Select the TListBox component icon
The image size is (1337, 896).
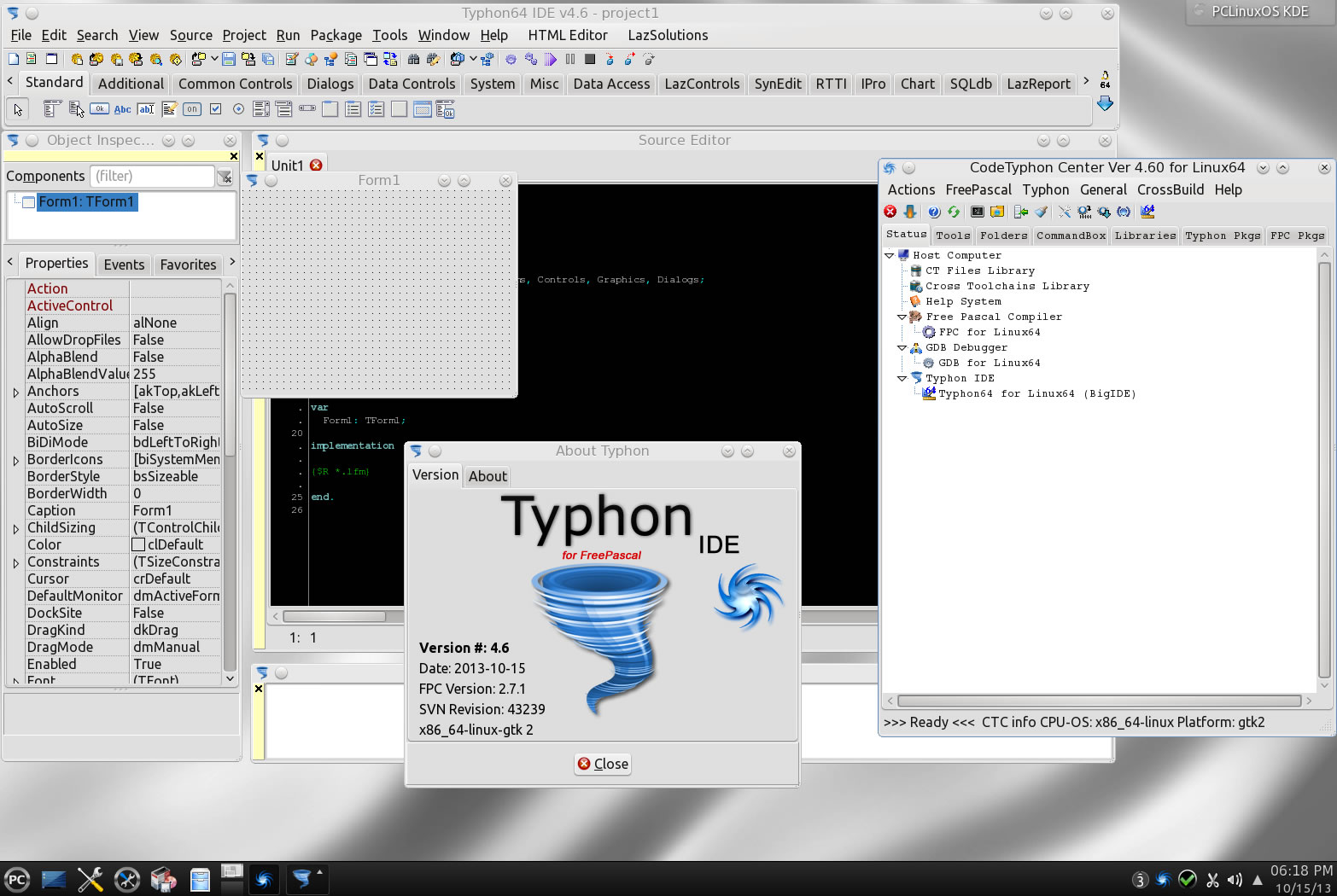(261, 109)
